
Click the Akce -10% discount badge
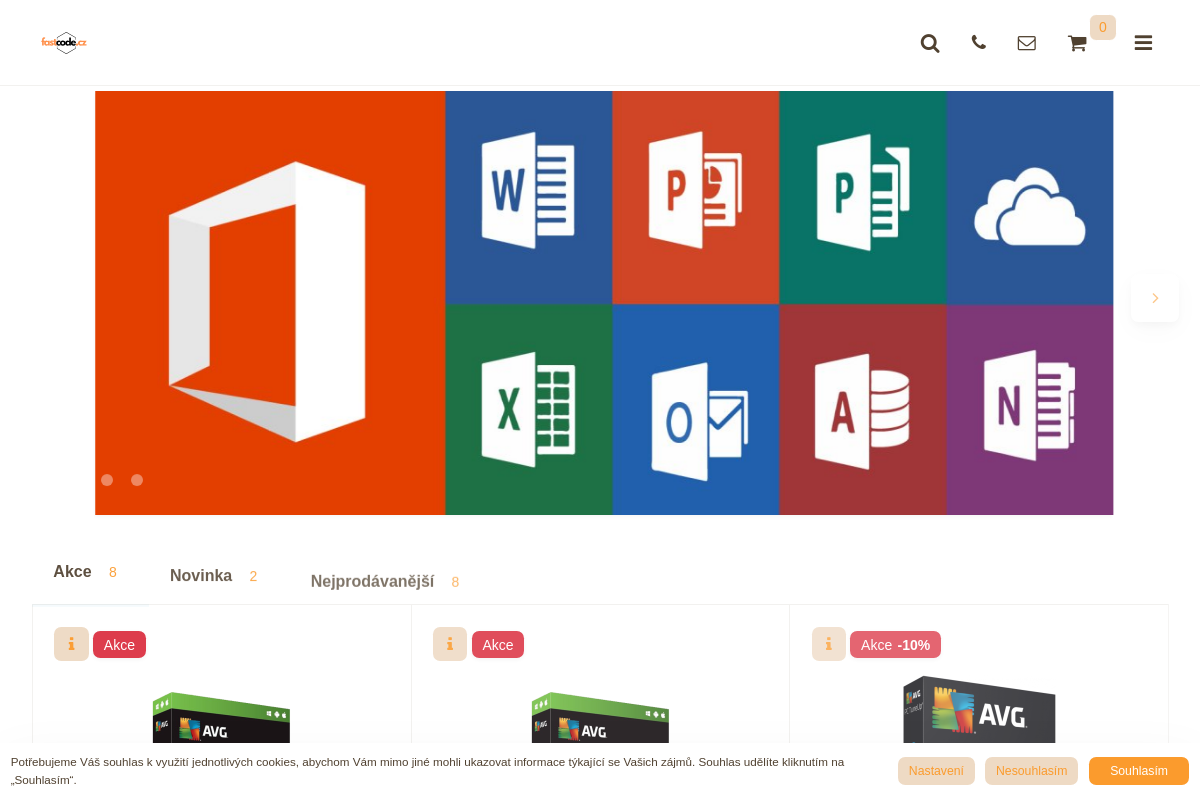pos(895,645)
